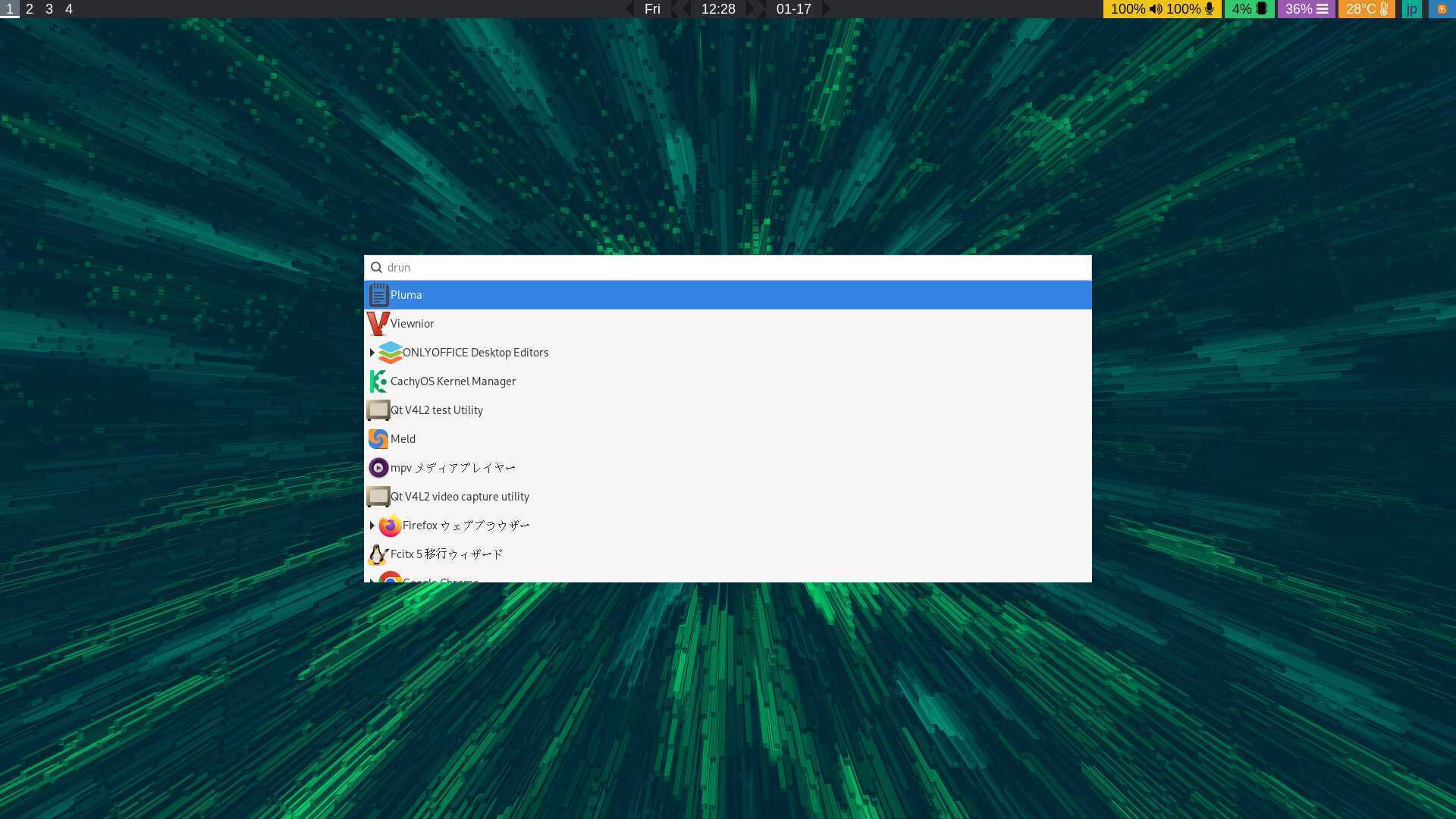Click the Meld swirl icon

pyautogui.click(x=378, y=439)
